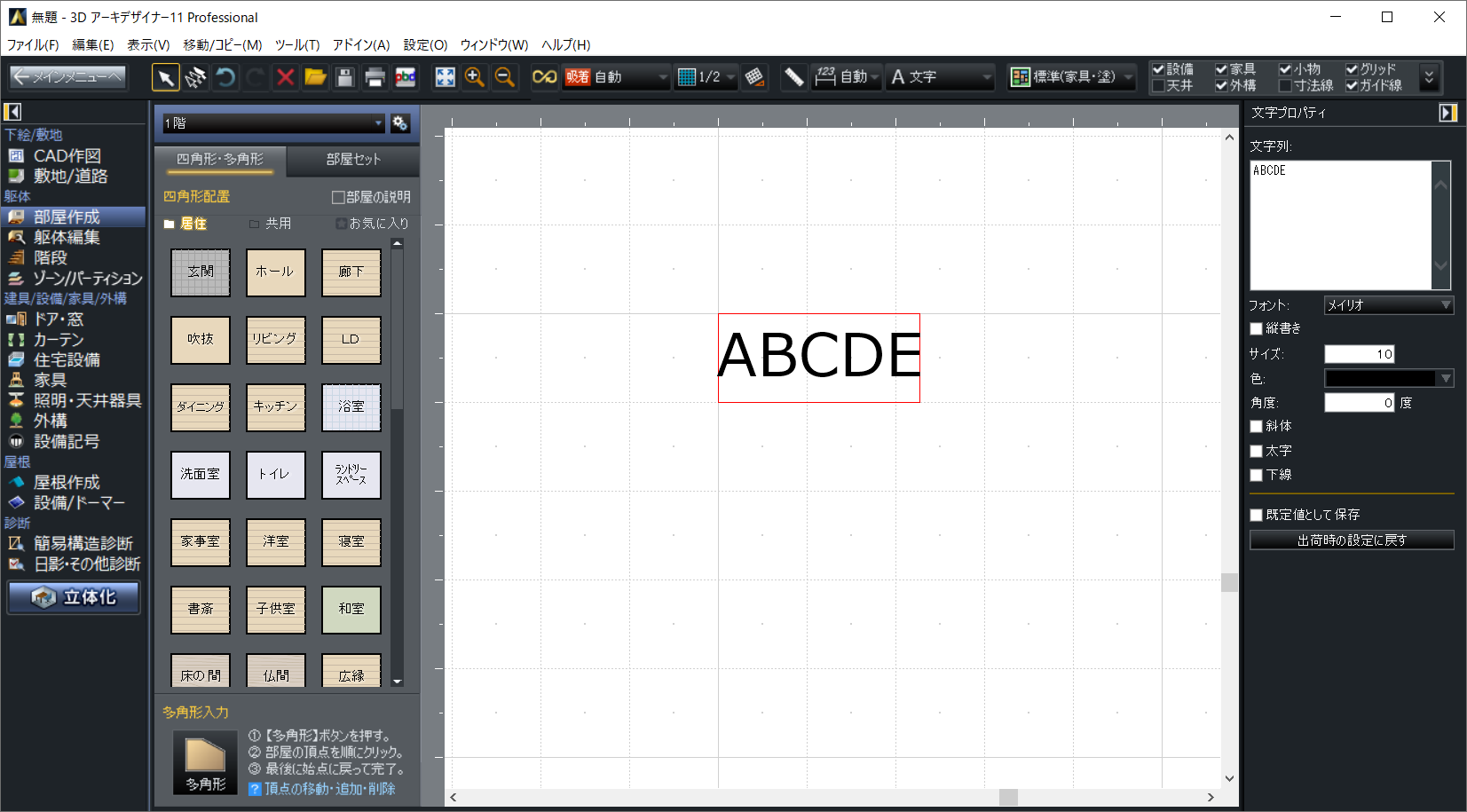This screenshot has width=1467, height=812.
Task: Click the black 色 color swatch
Action: click(1380, 379)
